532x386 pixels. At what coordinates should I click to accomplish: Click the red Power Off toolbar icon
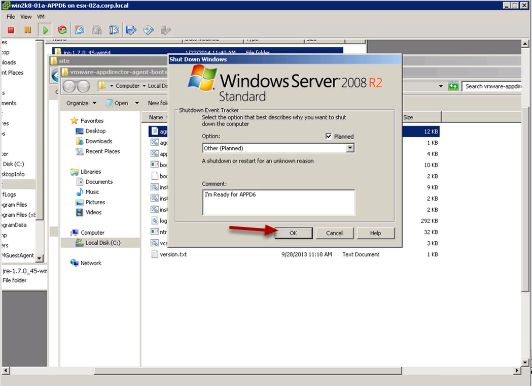click(x=11, y=30)
